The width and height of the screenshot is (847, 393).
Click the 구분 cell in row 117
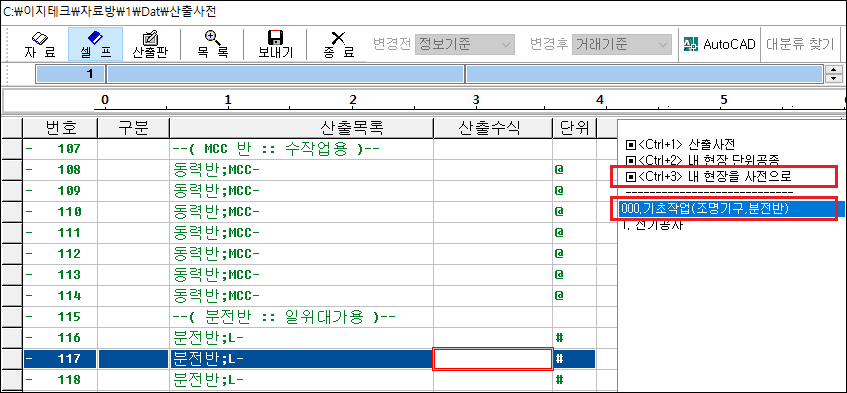coord(133,358)
